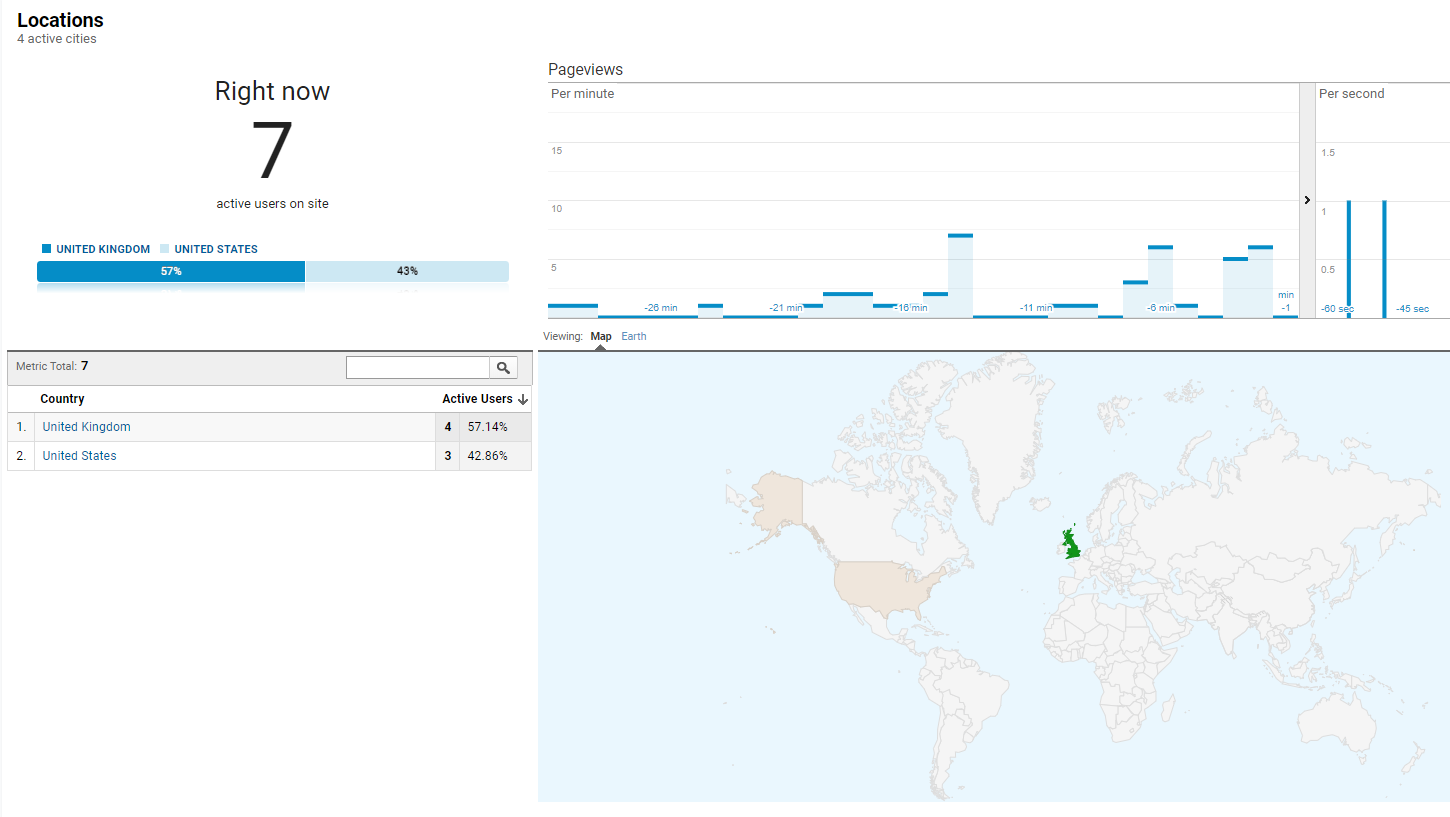
Task: Click the United Kingdom legend swatch
Action: (x=46, y=249)
